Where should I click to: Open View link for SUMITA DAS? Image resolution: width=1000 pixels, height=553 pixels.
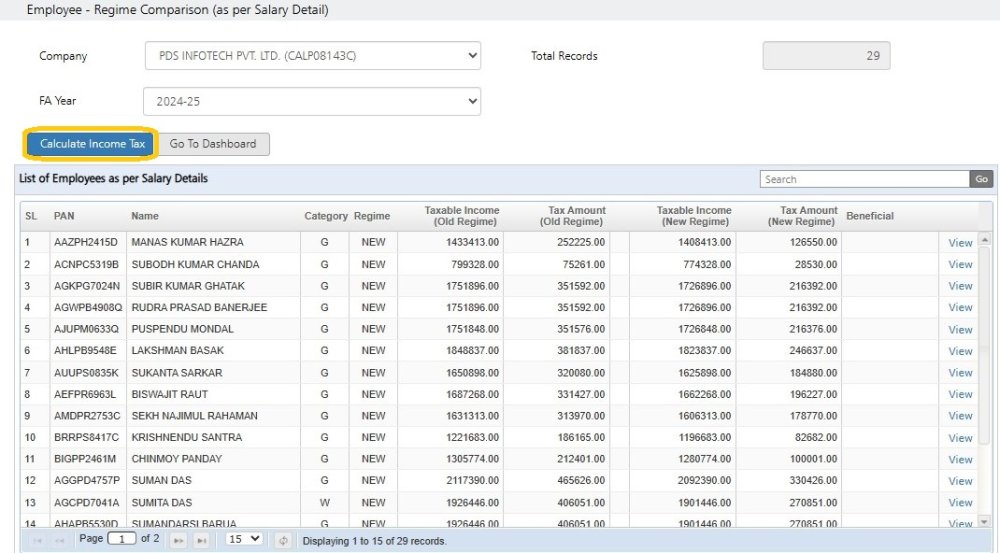pos(960,503)
